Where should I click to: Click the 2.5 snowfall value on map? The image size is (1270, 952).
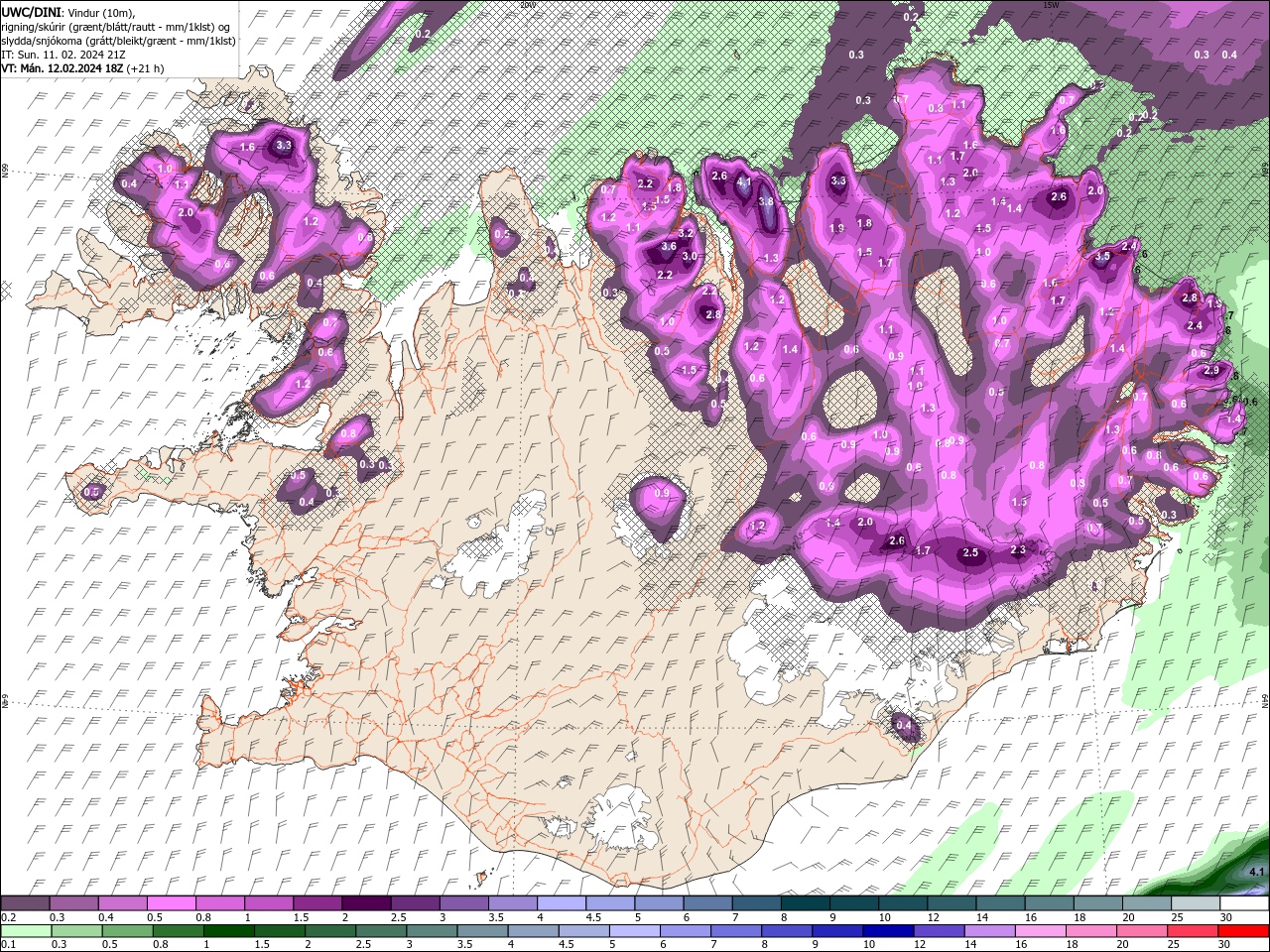(970, 553)
